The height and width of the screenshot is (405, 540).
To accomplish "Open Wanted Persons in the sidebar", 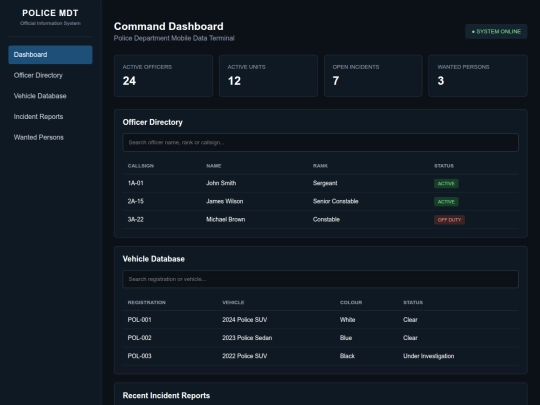I will (50, 137).
